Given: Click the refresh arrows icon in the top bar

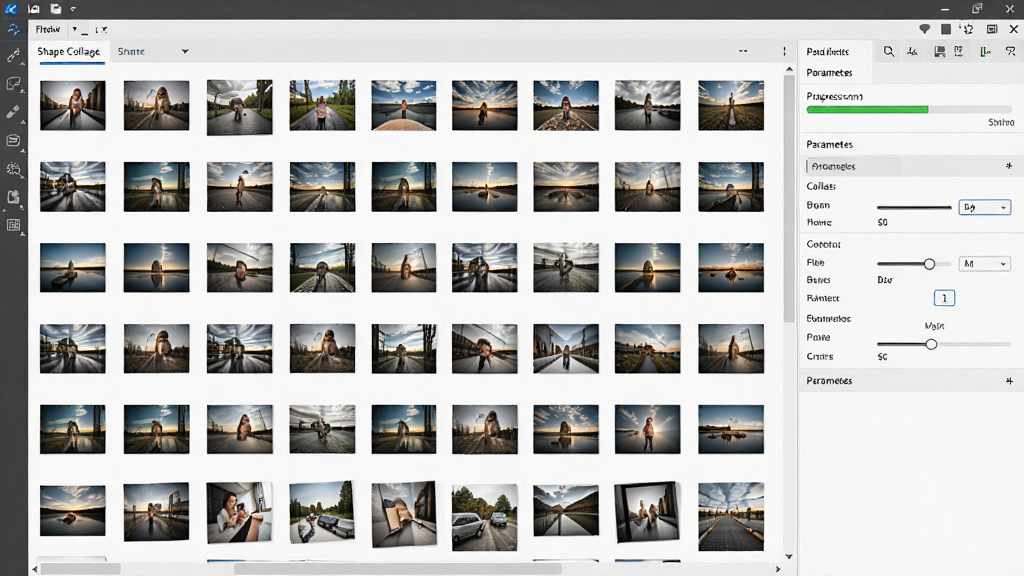Looking at the screenshot, I should coord(968,29).
